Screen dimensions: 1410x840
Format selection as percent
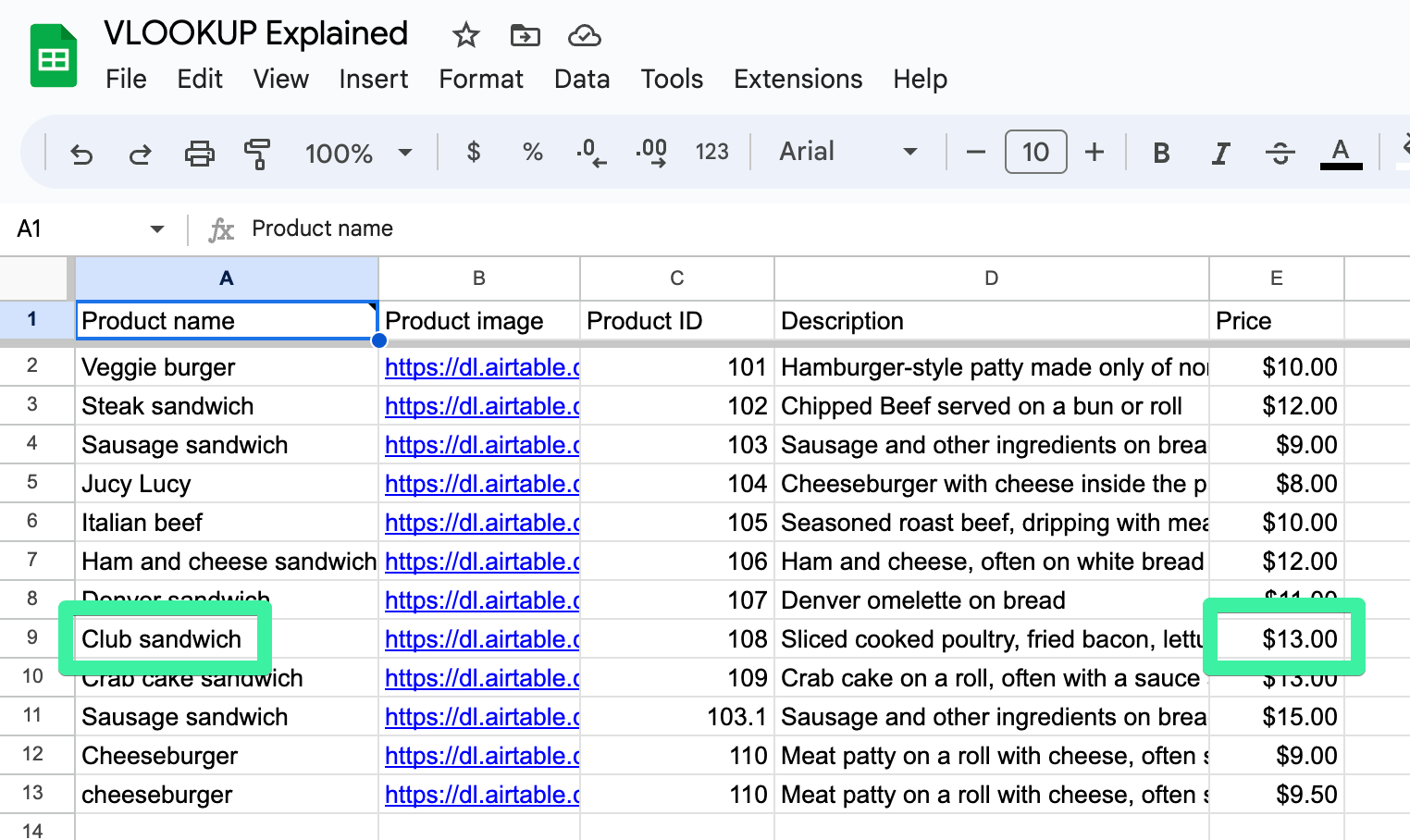click(x=533, y=153)
